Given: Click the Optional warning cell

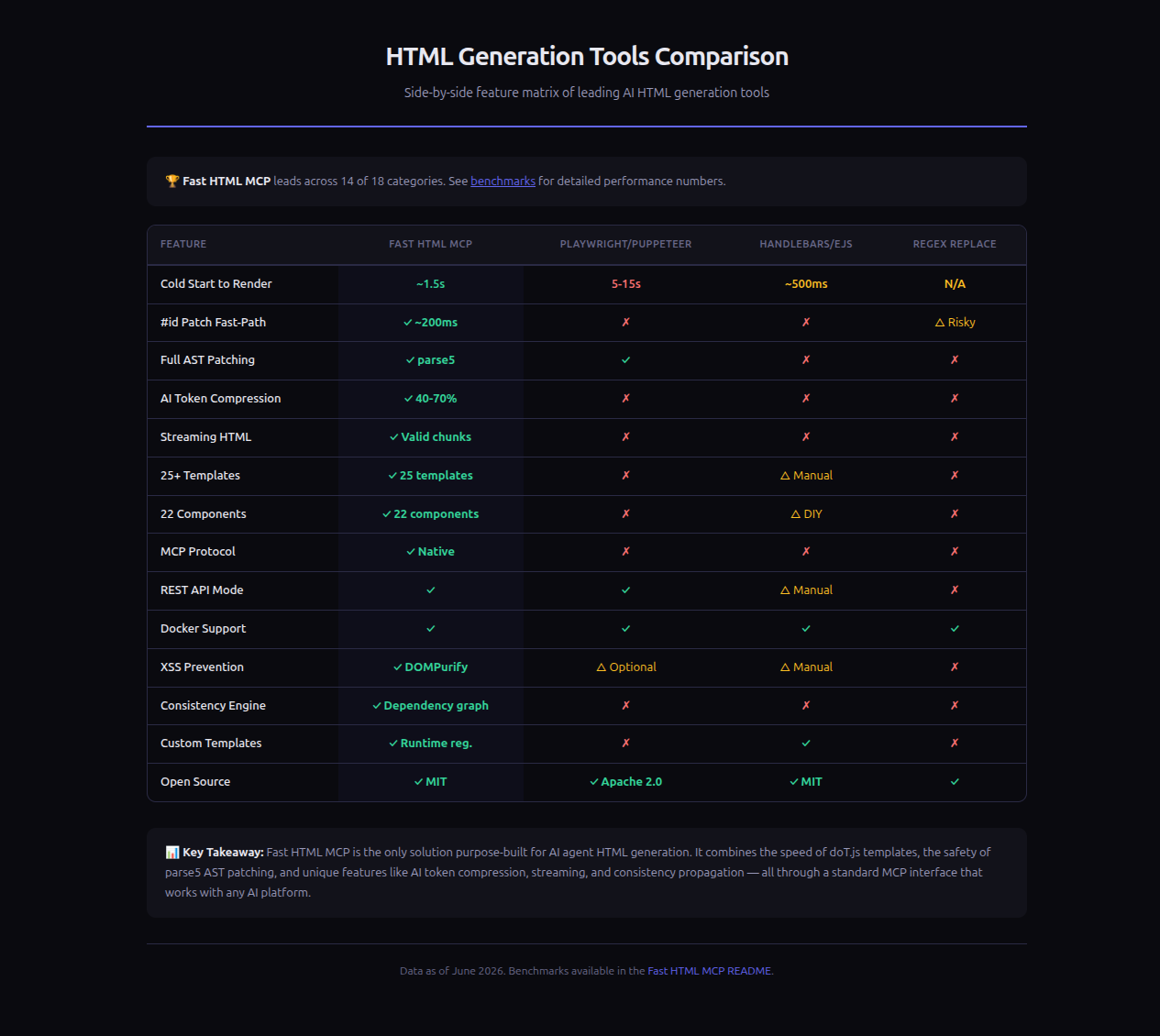Looking at the screenshot, I should (626, 667).
